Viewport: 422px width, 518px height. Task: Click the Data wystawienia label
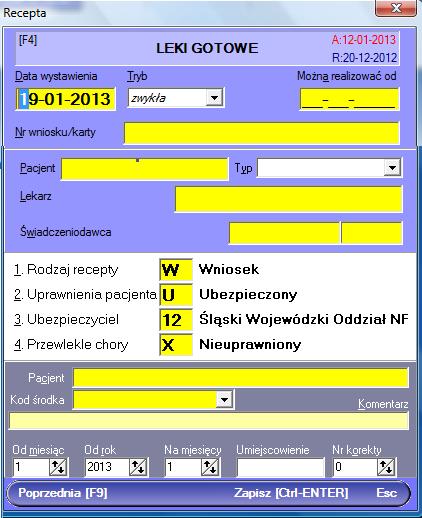tap(56, 76)
